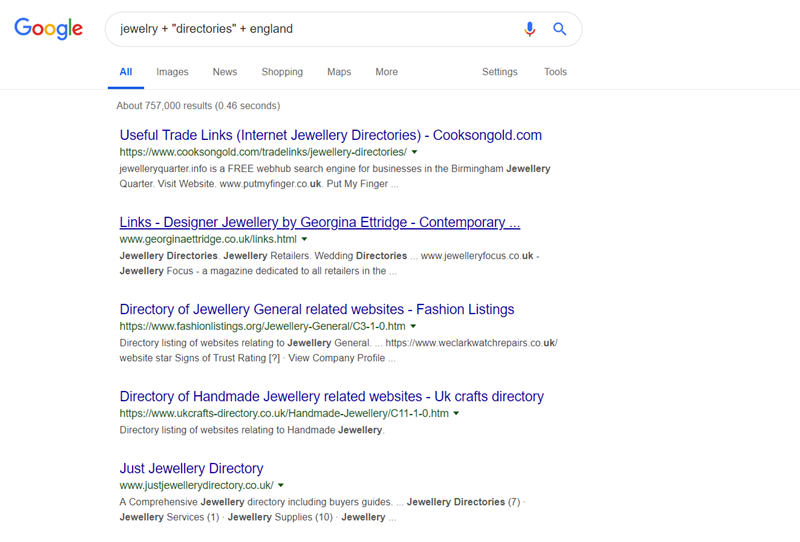800x542 pixels.
Task: Click inside the search query box
Action: click(x=310, y=29)
